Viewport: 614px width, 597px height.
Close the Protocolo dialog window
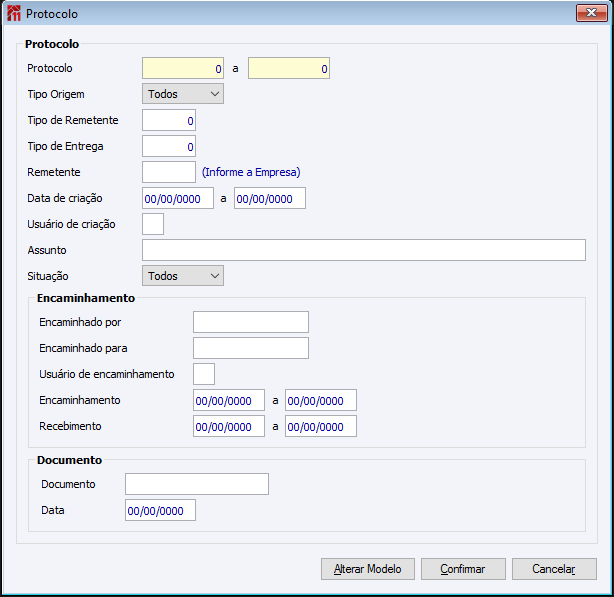pyautogui.click(x=591, y=13)
